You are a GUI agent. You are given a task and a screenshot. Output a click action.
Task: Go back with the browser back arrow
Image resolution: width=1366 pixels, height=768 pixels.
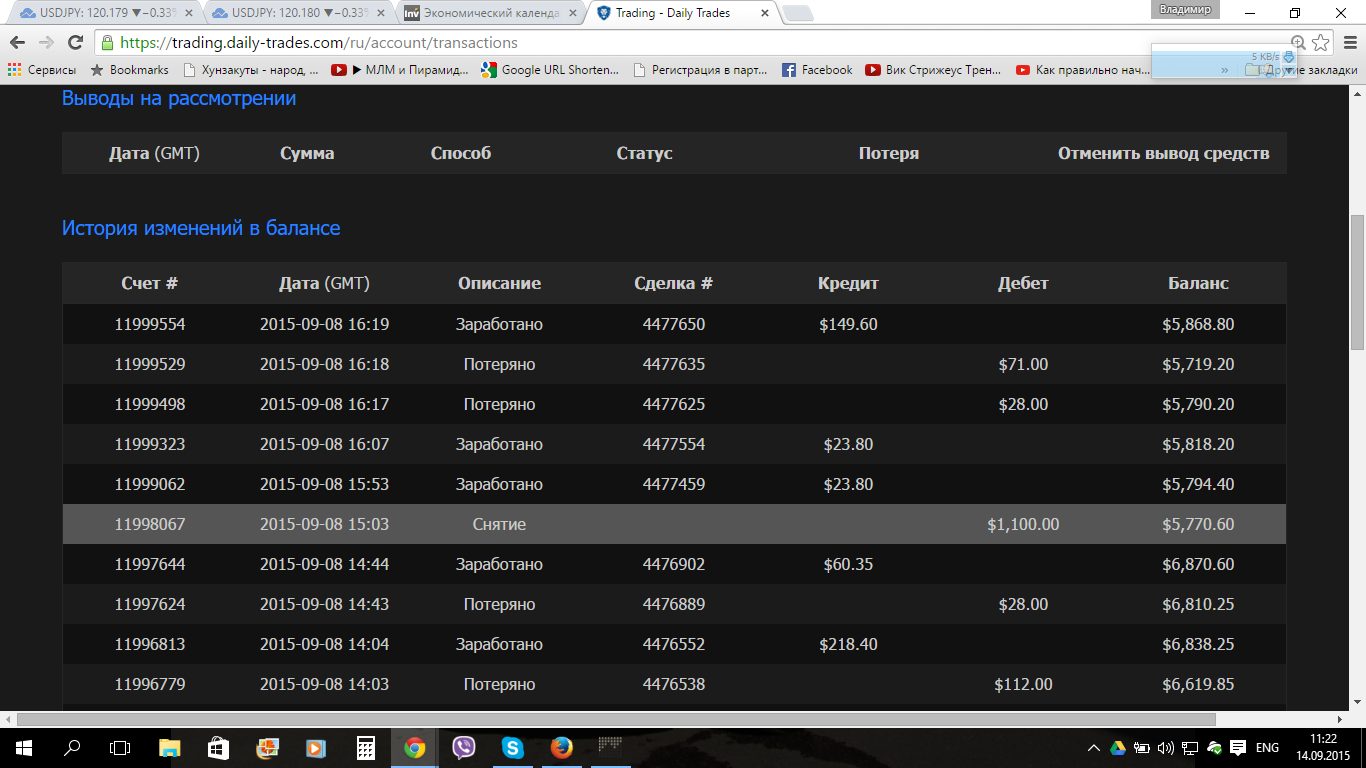coord(17,43)
